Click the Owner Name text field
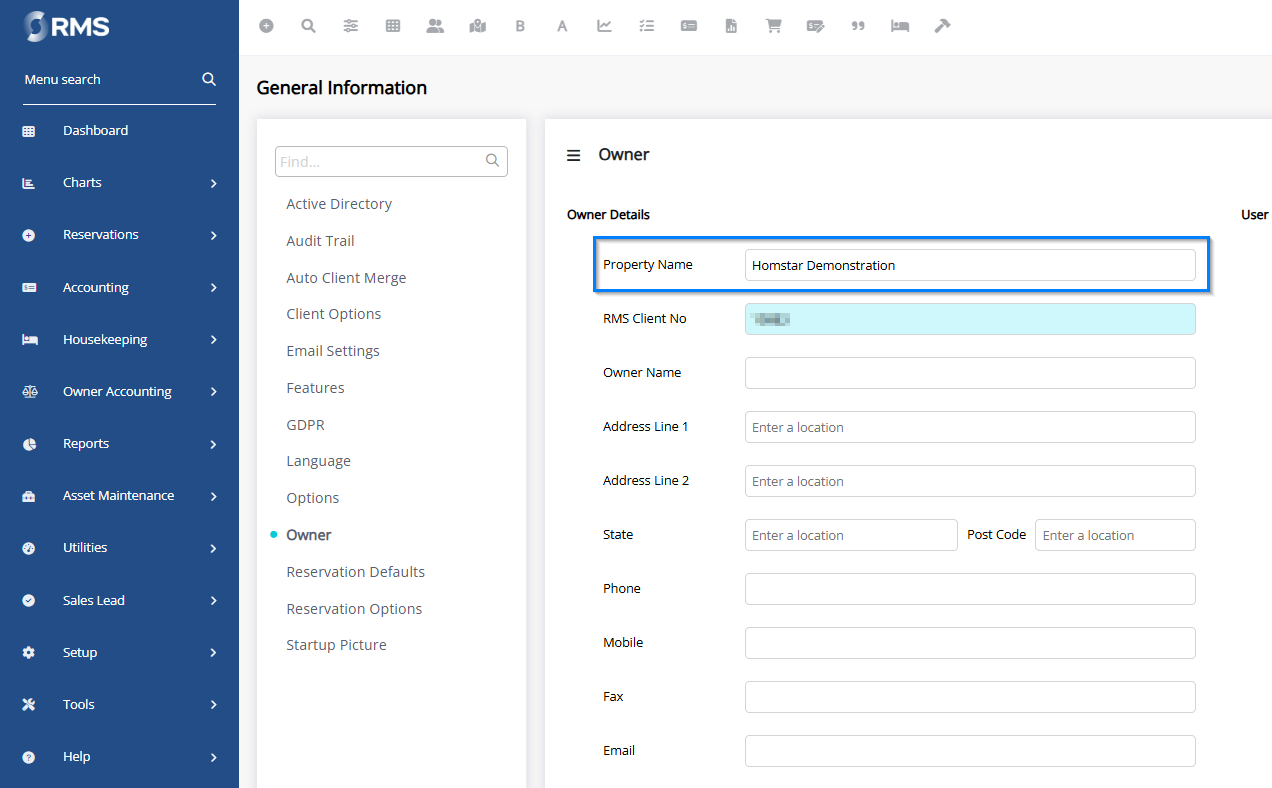The width and height of the screenshot is (1272, 788). point(969,373)
